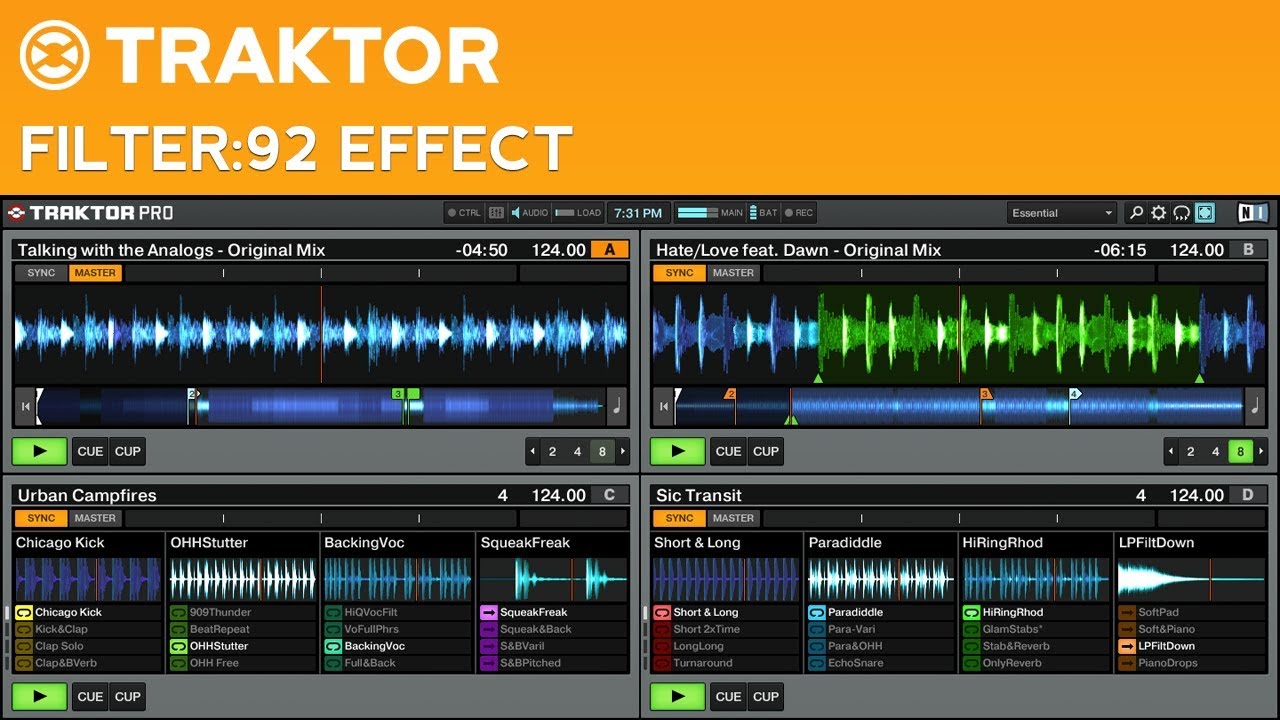Click CUP on Deck B

click(766, 451)
